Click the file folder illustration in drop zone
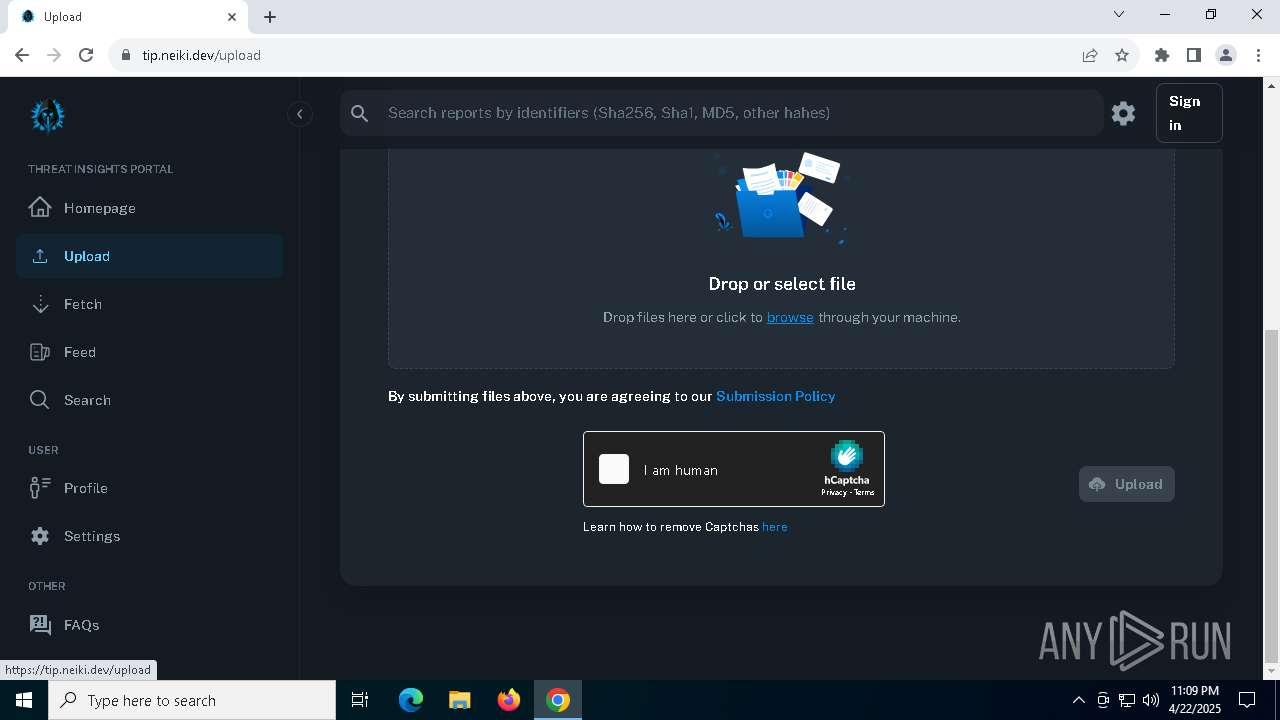1280x720 pixels. (781, 197)
